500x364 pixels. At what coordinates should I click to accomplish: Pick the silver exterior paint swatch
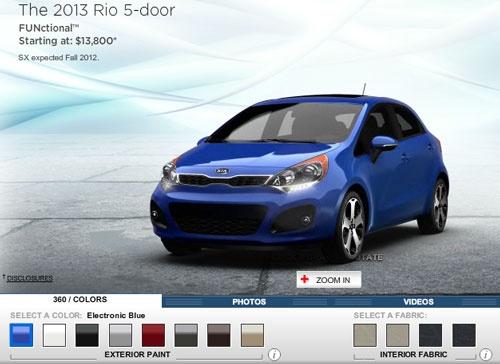(120, 335)
